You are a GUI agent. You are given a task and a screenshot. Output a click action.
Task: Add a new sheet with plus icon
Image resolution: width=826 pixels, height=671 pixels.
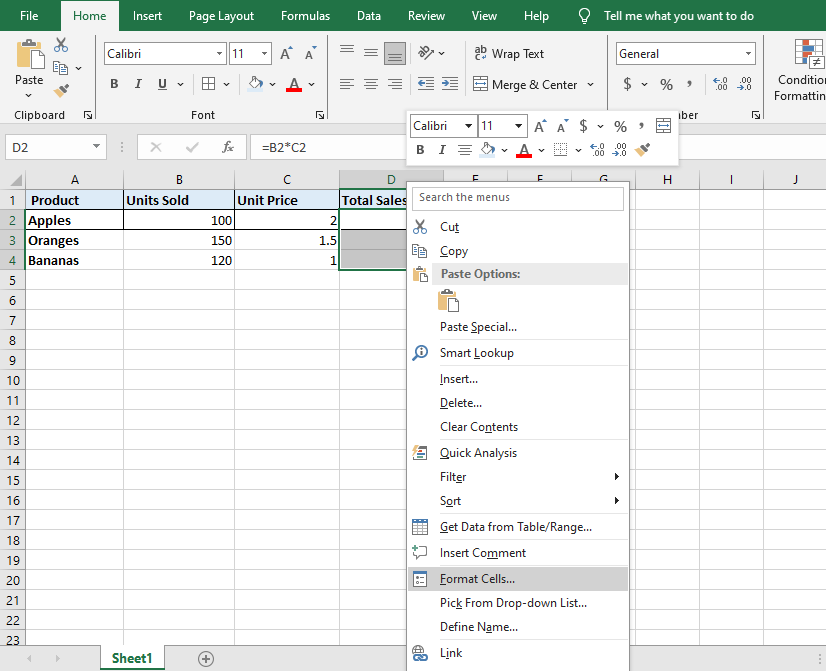[206, 658]
